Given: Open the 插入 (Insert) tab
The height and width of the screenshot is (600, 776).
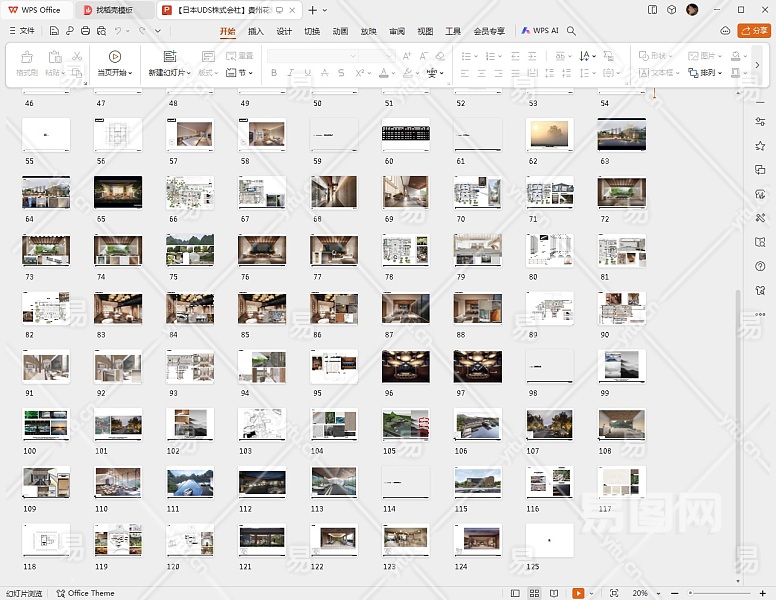Looking at the screenshot, I should click(x=256, y=31).
